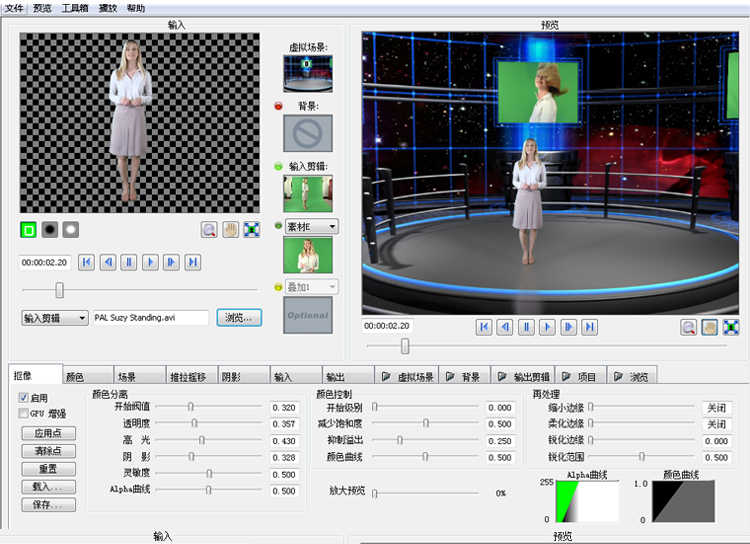Select the 虚拟场景 studio thumbnail

coord(307,73)
